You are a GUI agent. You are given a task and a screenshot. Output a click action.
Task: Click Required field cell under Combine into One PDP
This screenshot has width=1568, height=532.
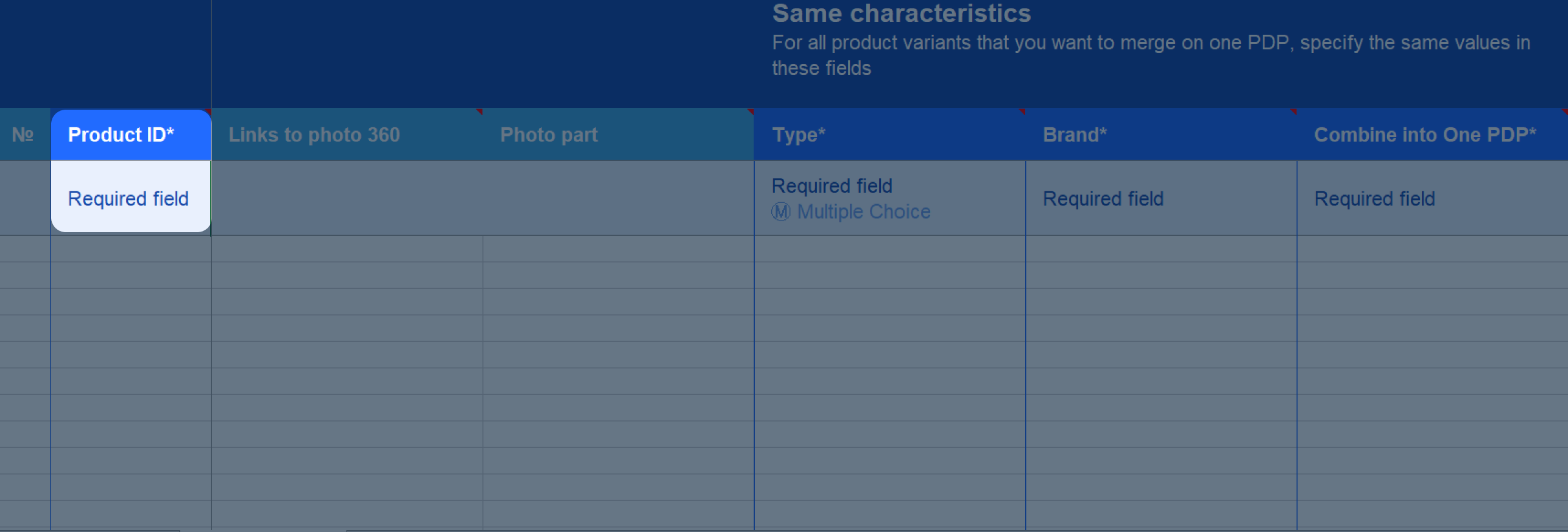pos(1432,198)
